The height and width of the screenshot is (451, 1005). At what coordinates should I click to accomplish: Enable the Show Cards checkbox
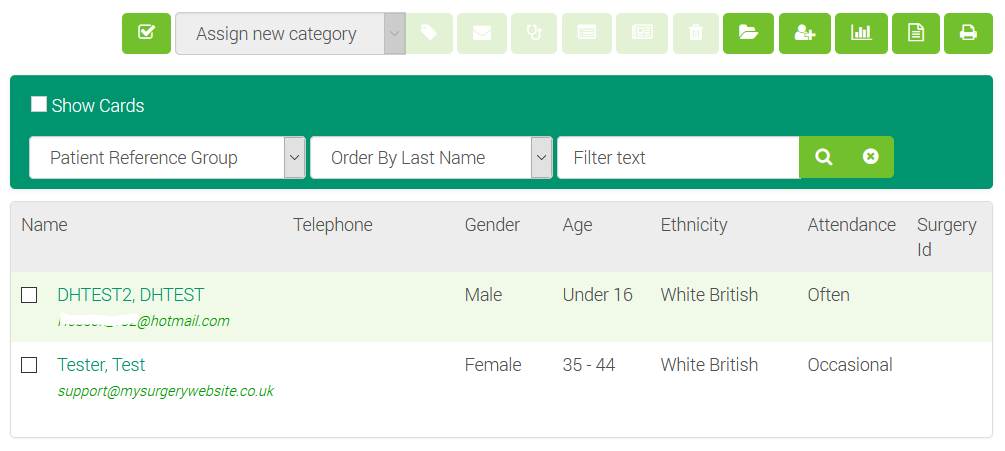point(39,105)
